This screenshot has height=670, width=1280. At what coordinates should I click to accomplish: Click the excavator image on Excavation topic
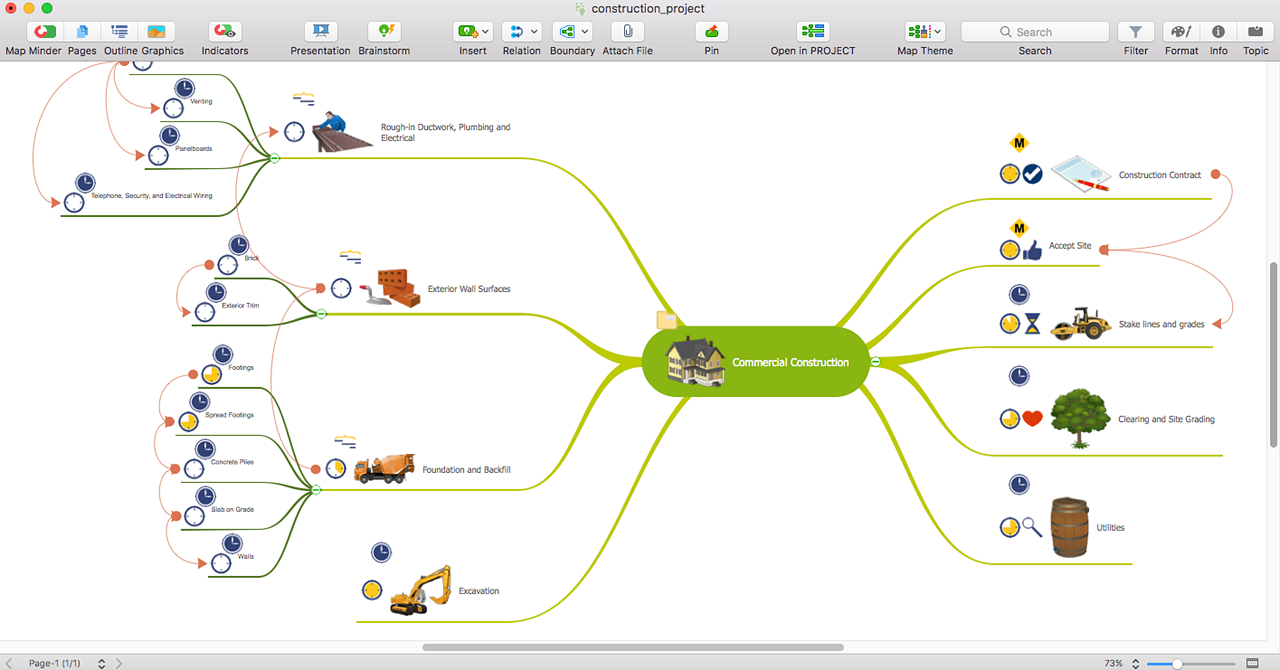coord(420,590)
